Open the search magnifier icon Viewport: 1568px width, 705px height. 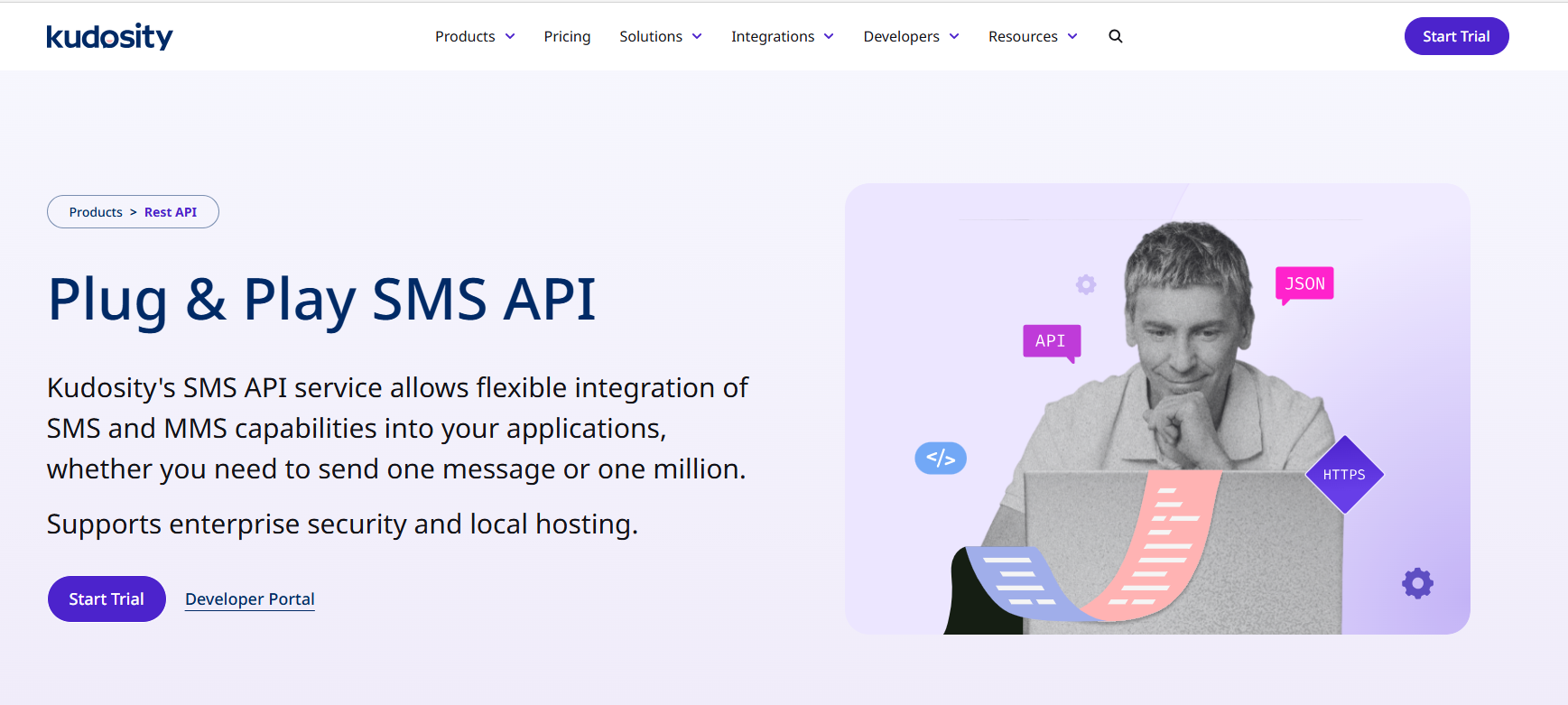(1116, 36)
